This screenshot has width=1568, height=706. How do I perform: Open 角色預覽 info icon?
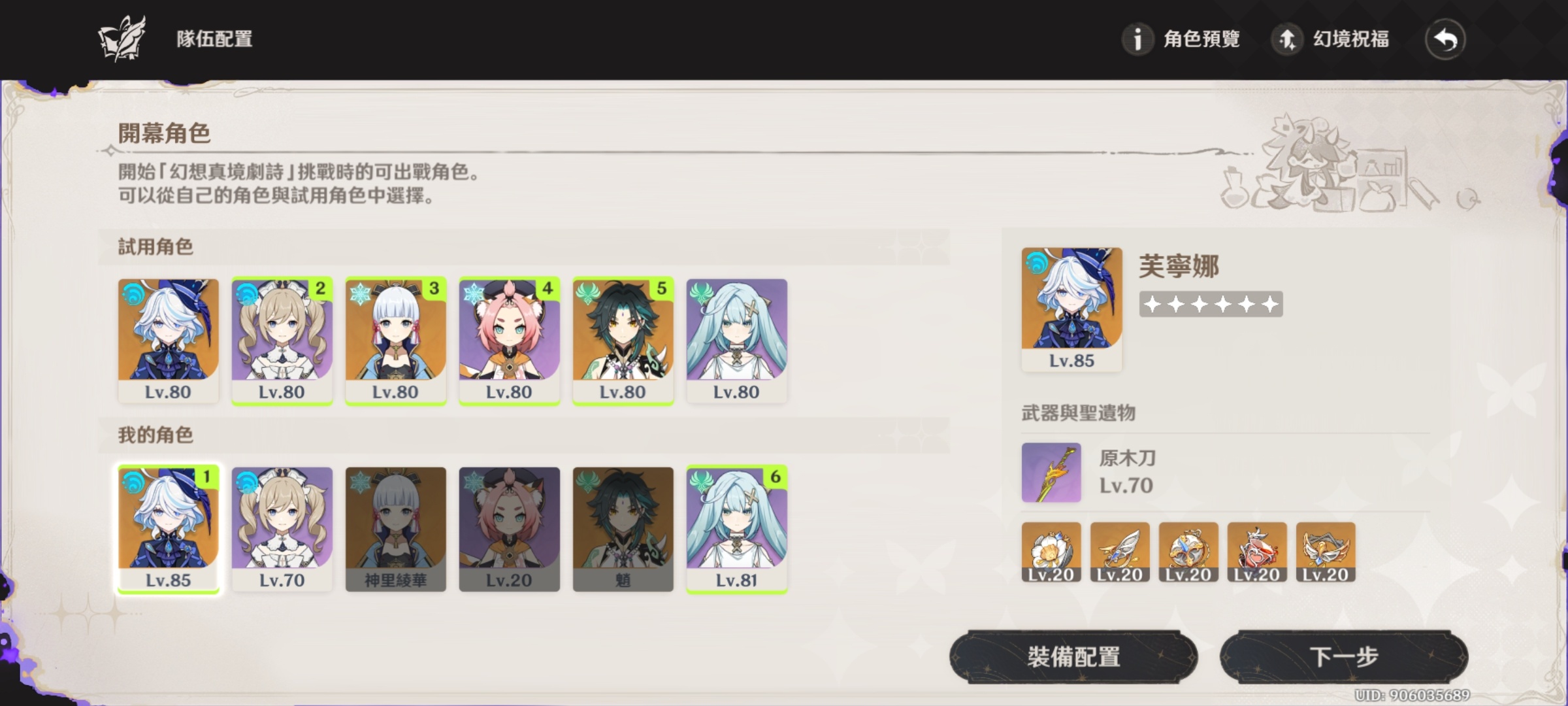[x=1137, y=39]
